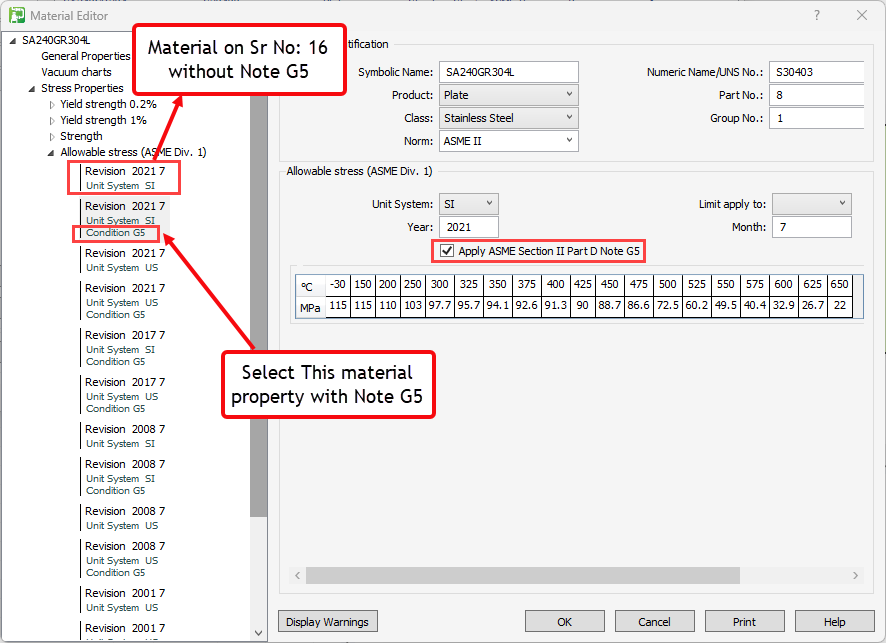The image size is (886, 643).
Task: Open the Limit apply to dropdown
Action: [x=811, y=204]
